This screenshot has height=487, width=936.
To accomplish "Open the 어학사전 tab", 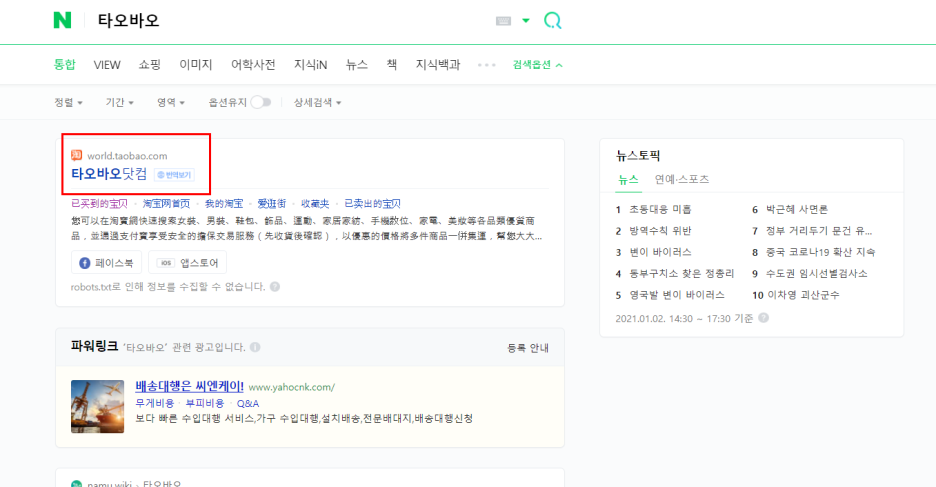I will coord(253,64).
